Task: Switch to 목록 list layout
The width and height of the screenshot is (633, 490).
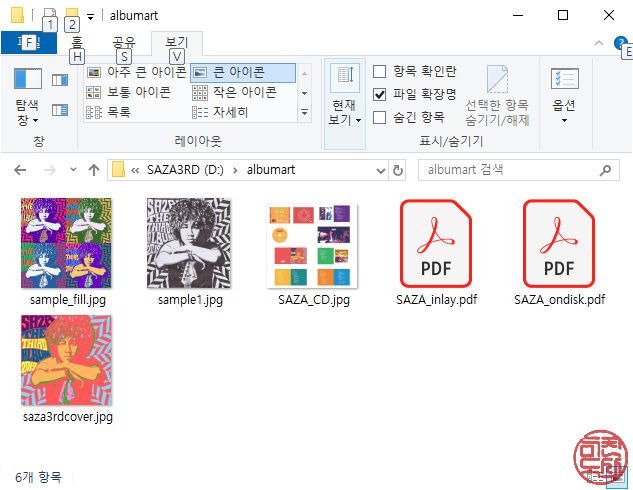Action: (x=108, y=112)
